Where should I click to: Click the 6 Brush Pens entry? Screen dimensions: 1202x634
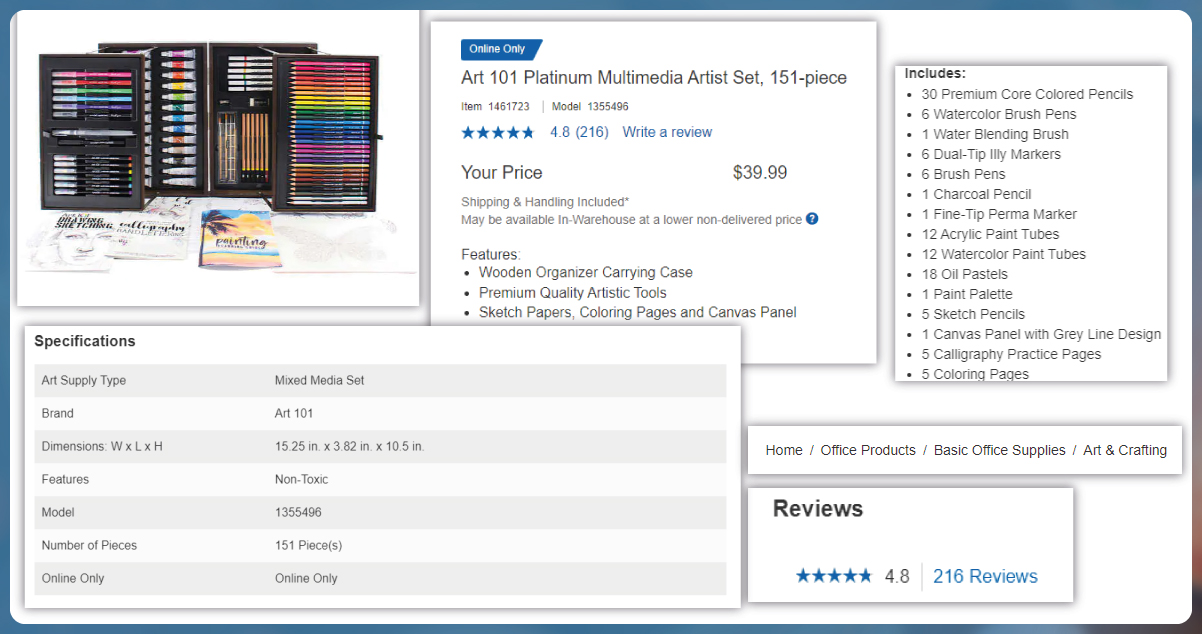[963, 174]
